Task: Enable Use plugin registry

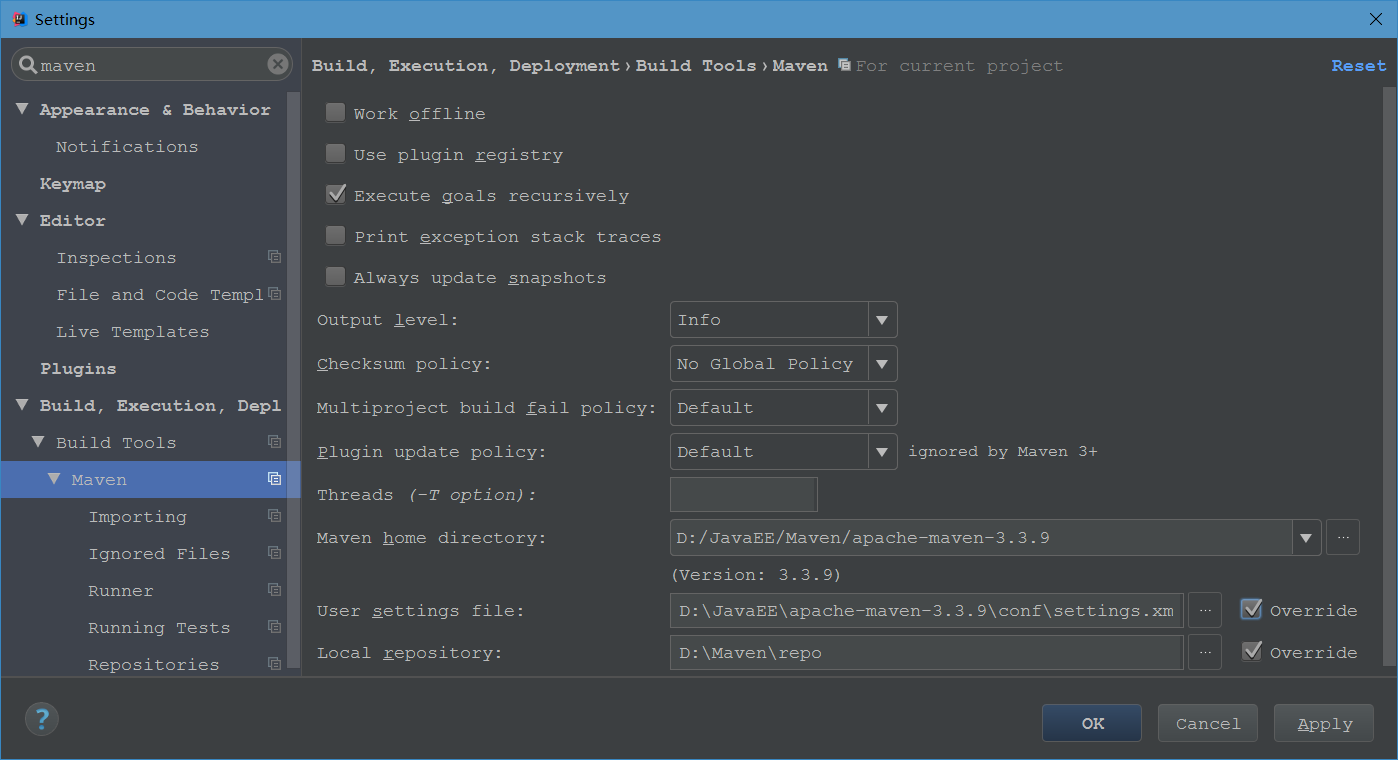Action: [x=335, y=154]
